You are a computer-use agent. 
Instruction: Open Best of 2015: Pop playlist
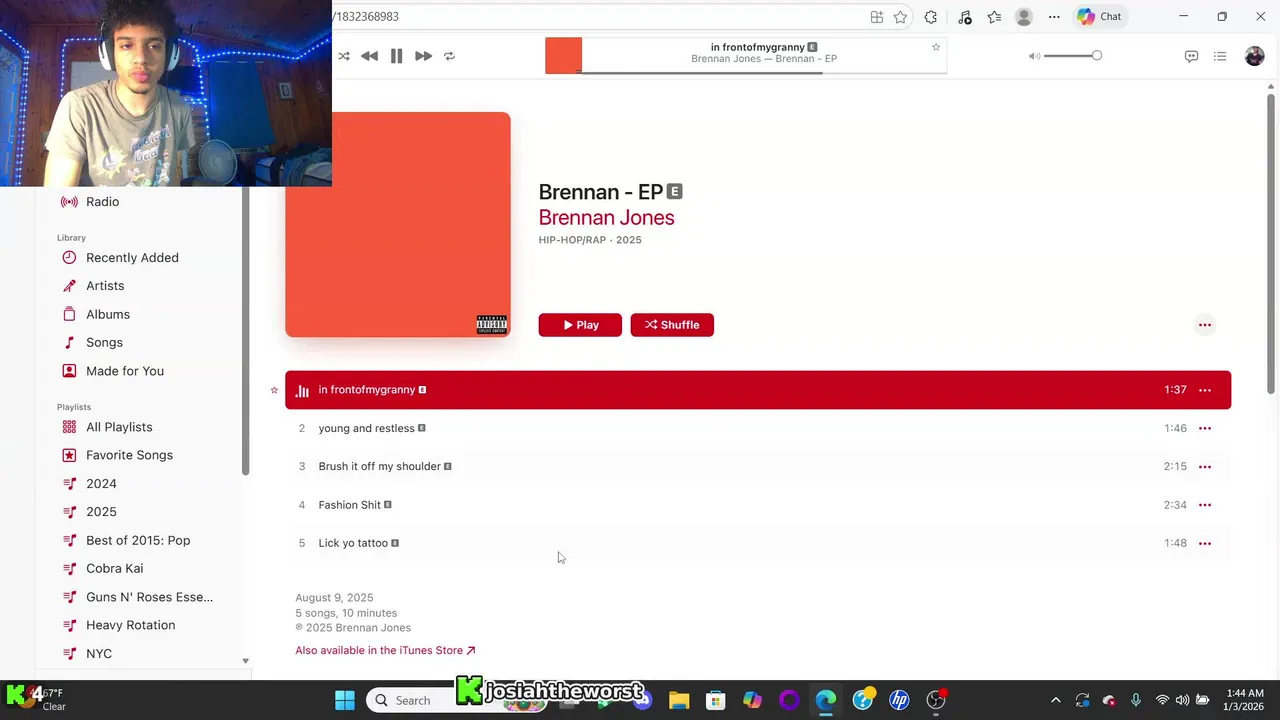pyautogui.click(x=140, y=540)
